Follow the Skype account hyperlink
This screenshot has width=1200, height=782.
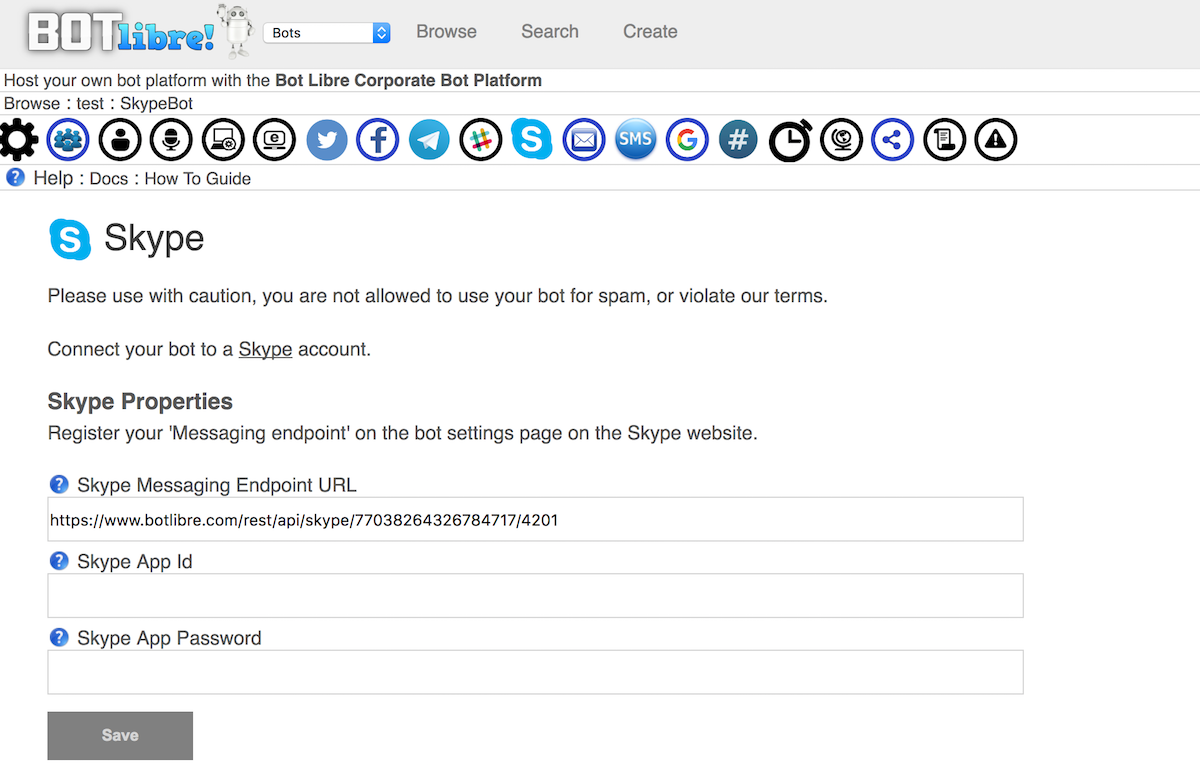pyautogui.click(x=265, y=350)
